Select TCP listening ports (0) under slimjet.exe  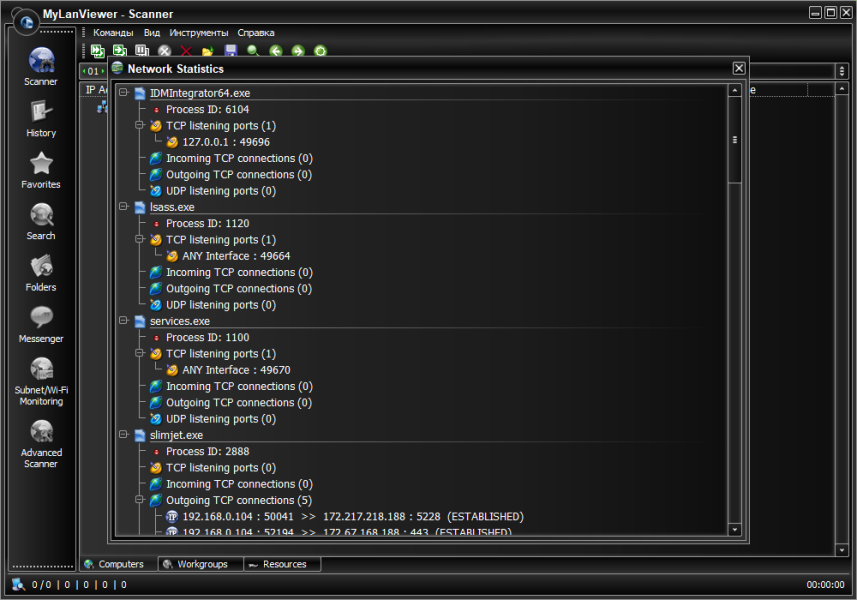221,468
